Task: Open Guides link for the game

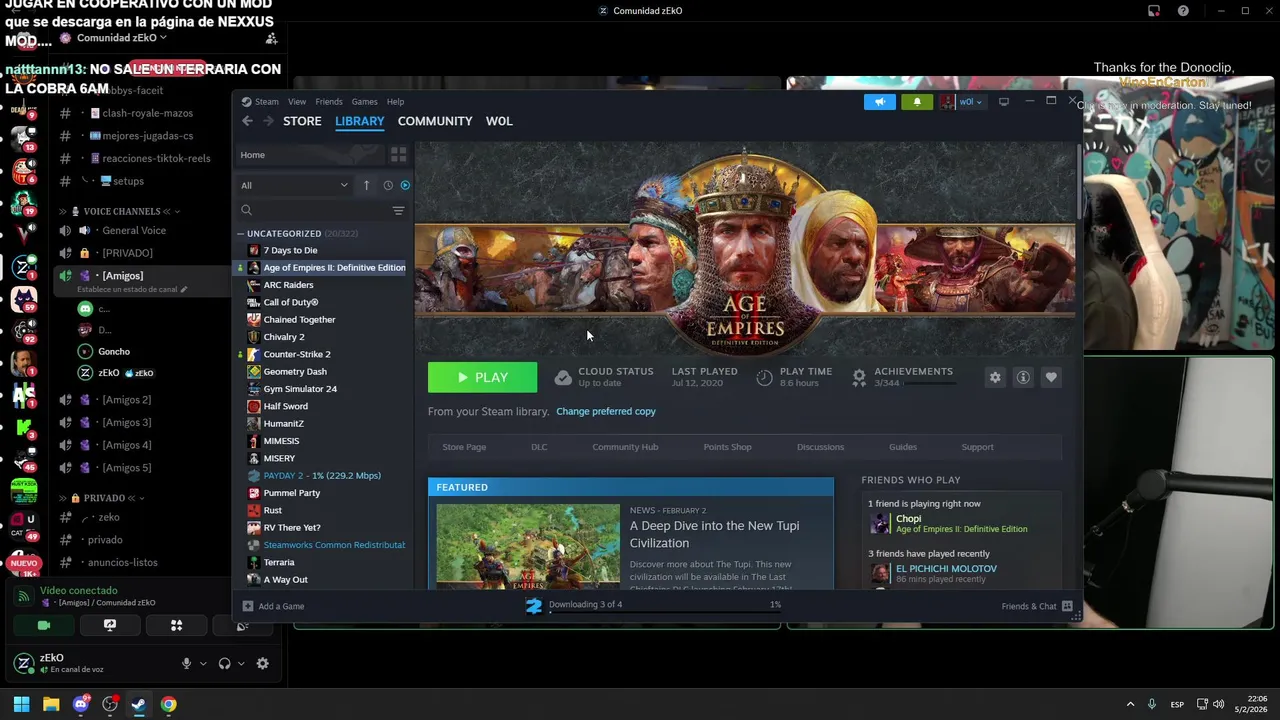Action: [903, 447]
